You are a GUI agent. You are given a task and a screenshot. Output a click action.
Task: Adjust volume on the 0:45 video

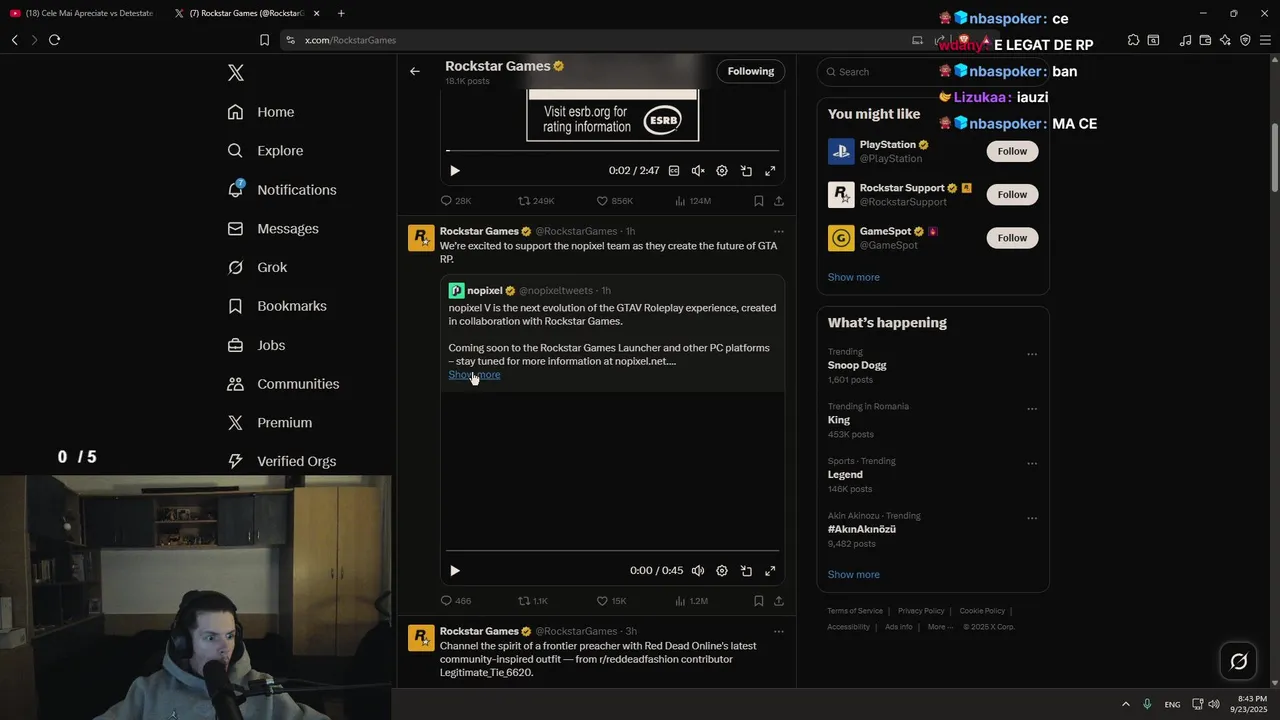click(698, 571)
